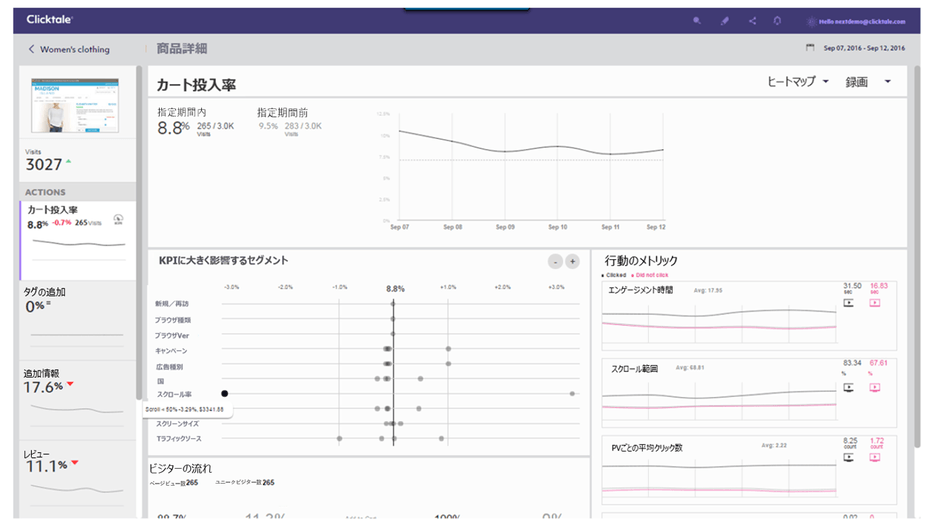
Task: Go back to Women's clothing
Action: tap(69, 49)
